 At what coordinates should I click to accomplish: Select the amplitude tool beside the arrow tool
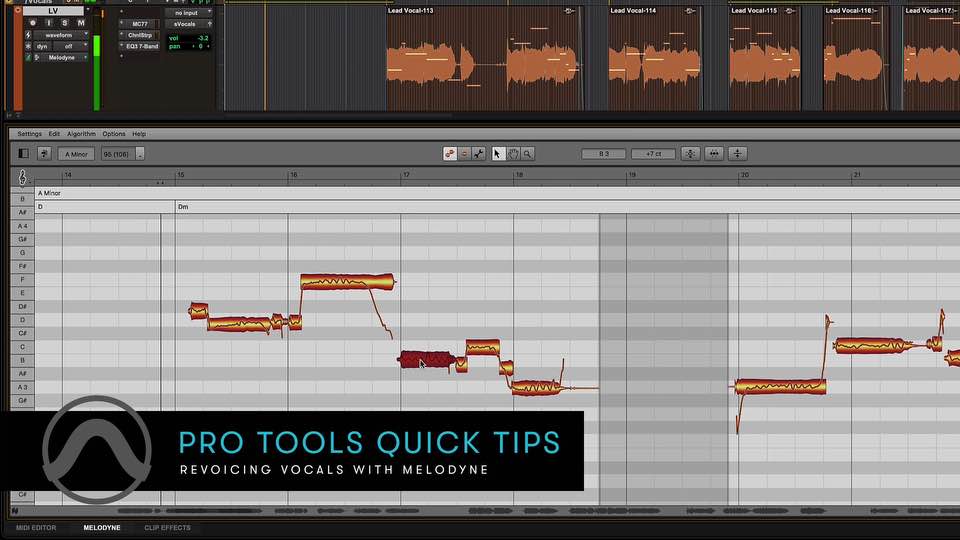coord(479,154)
